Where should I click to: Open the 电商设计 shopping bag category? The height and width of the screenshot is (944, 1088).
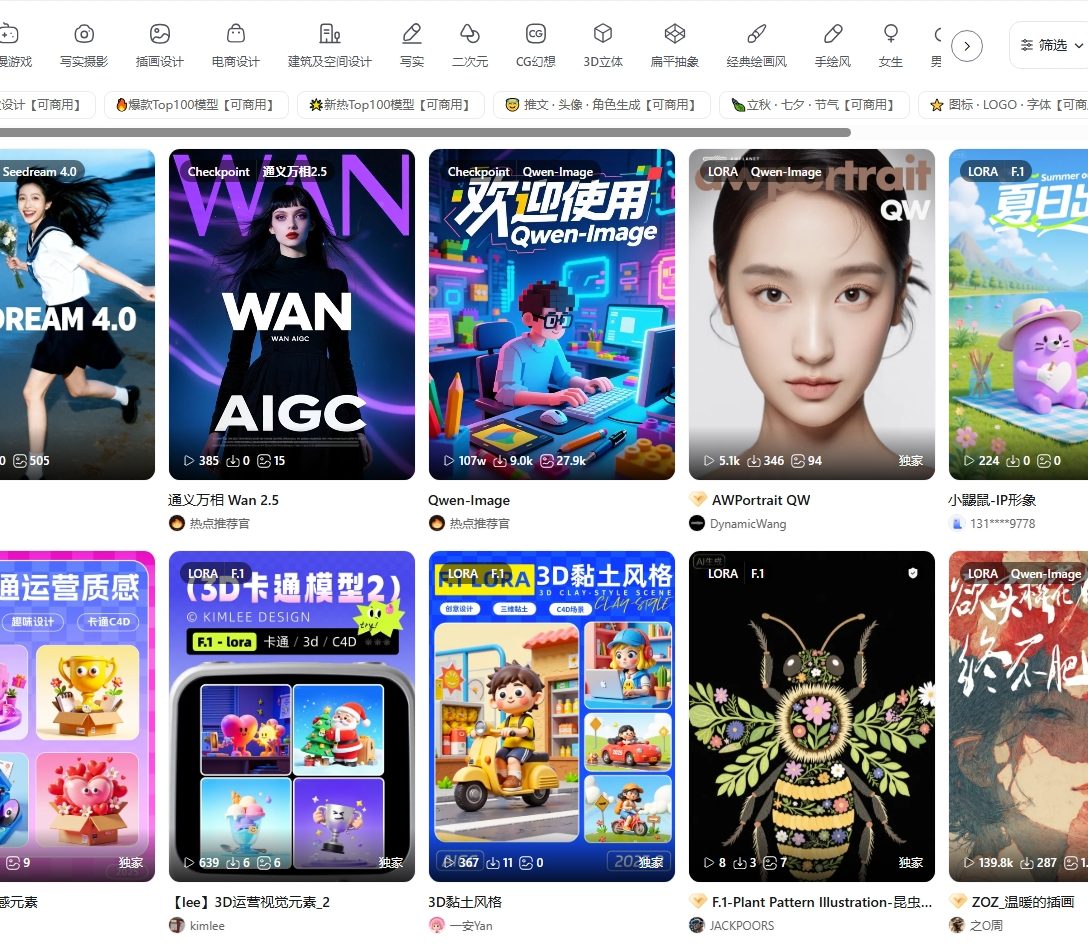tap(236, 35)
